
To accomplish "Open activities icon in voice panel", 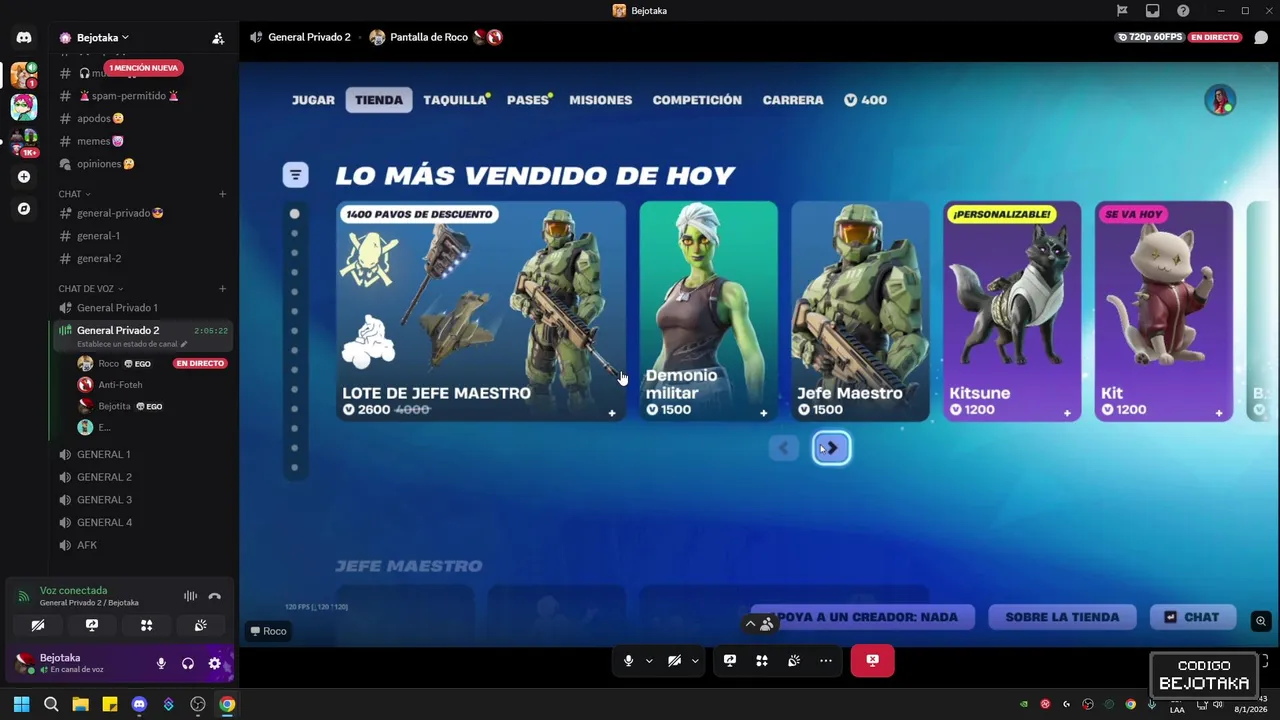I will (146, 625).
